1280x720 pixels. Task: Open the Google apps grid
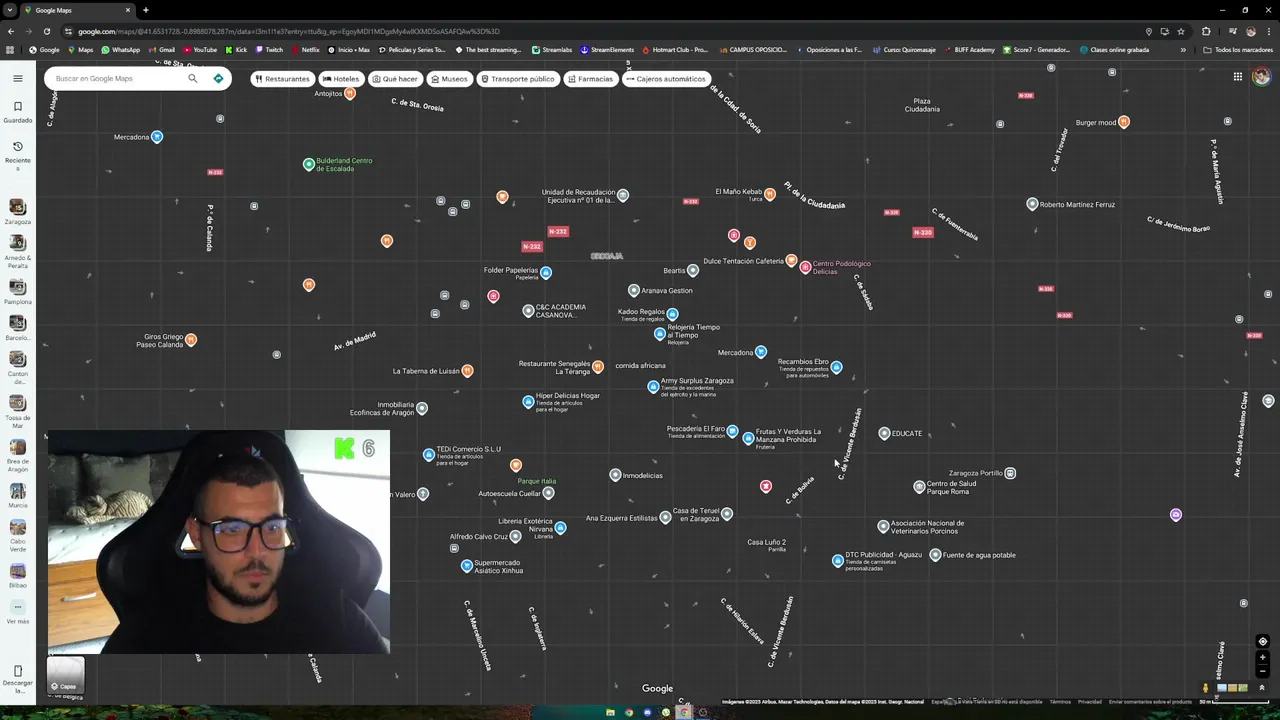tap(1237, 77)
